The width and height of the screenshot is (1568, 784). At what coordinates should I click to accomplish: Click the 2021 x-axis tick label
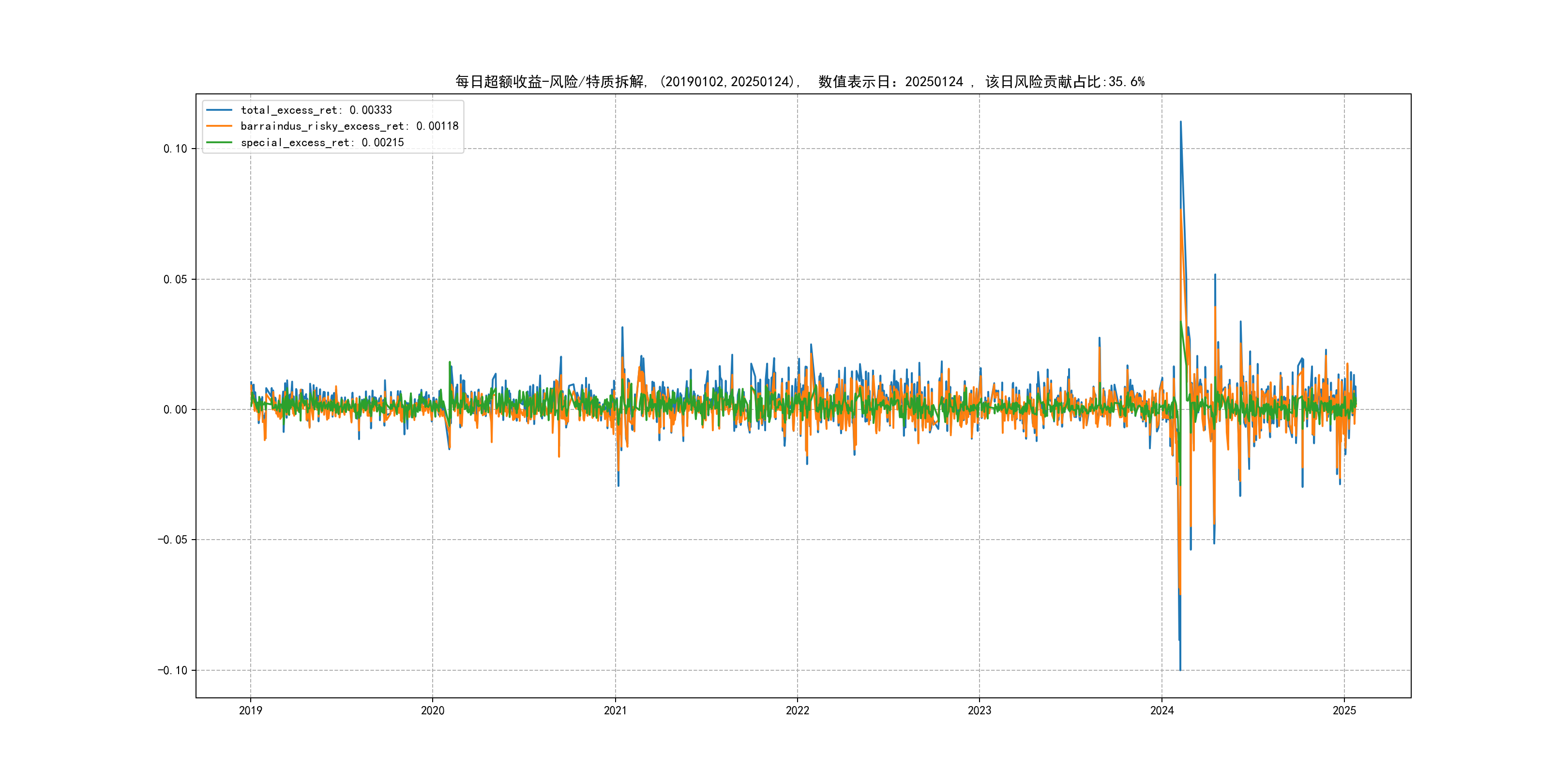tap(615, 710)
